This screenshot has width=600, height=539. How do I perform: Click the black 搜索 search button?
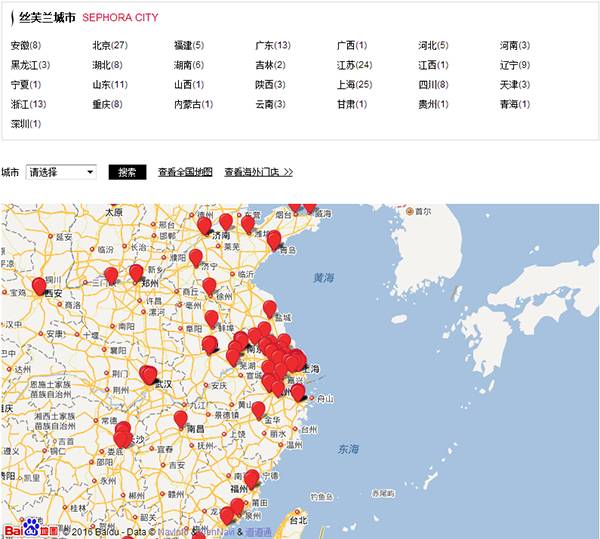pos(127,172)
